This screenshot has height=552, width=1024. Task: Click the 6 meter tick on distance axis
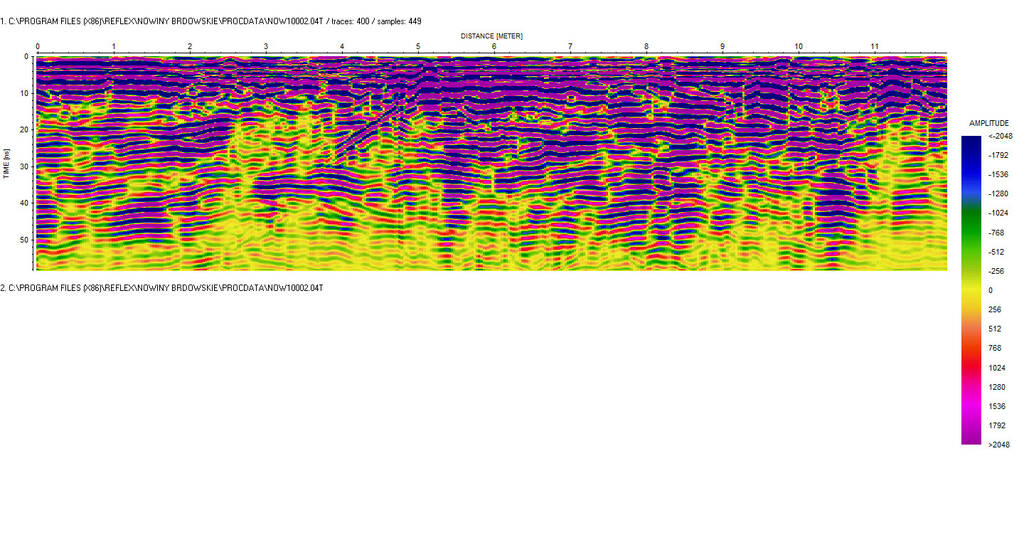click(x=494, y=47)
